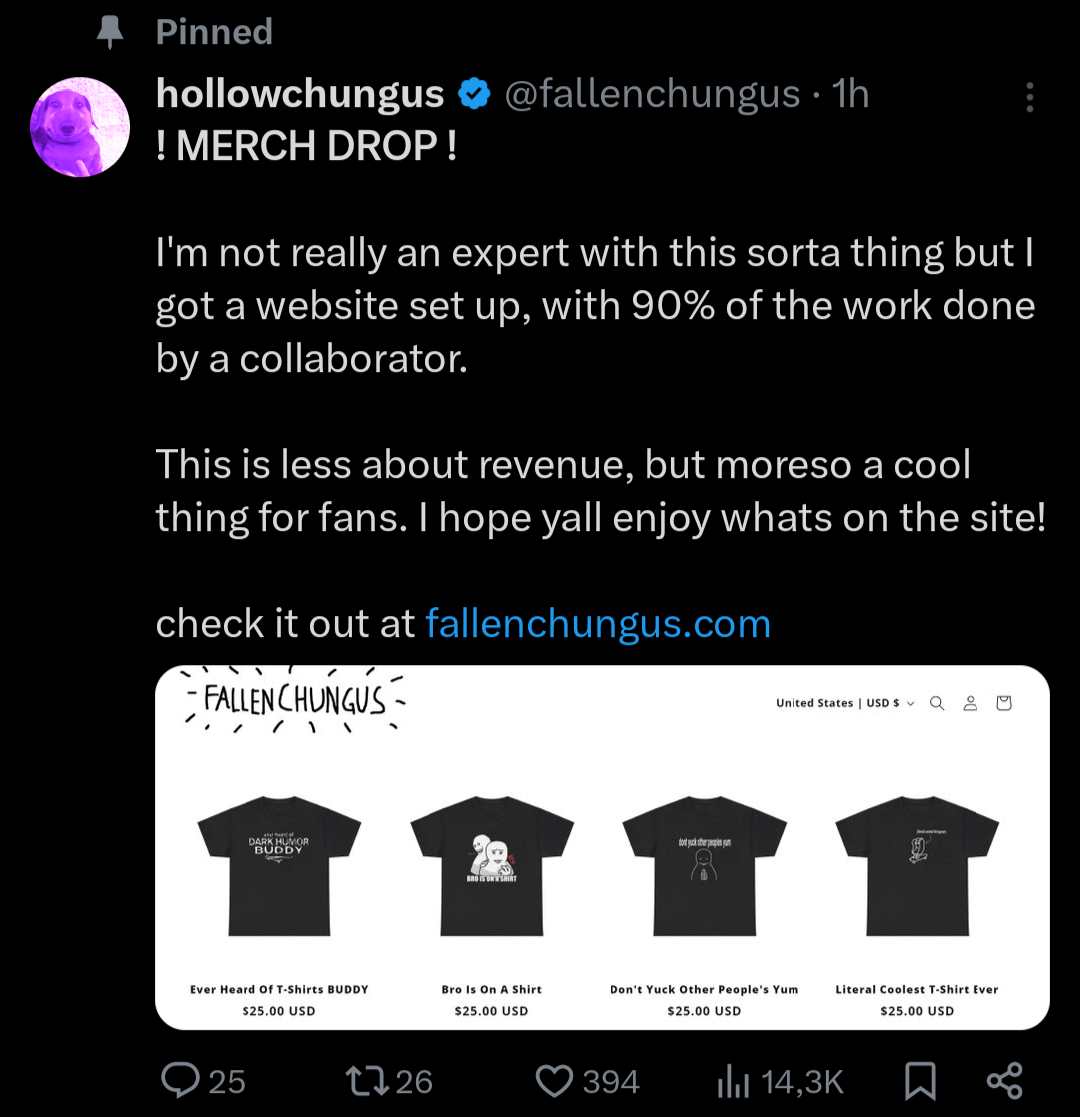Like the tweet with heart icon
Image resolution: width=1080 pixels, height=1117 pixels.
(x=553, y=1081)
